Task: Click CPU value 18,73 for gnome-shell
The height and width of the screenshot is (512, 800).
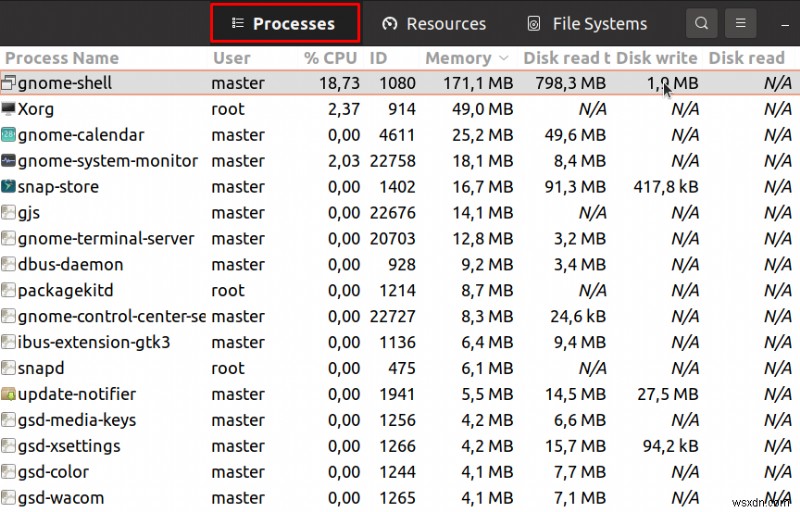Action: click(x=339, y=83)
